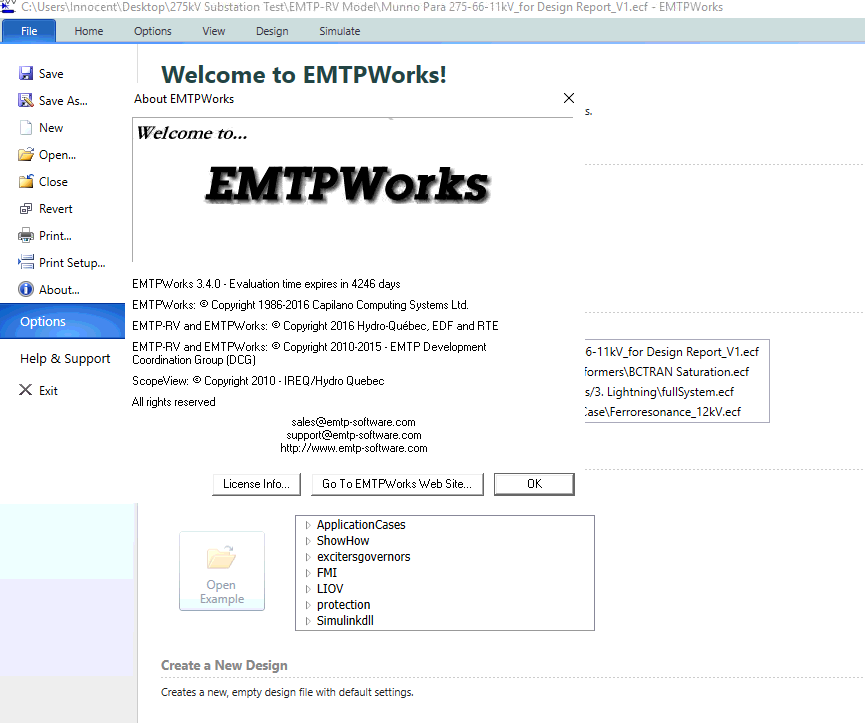Screen dimensions: 865x723
Task: Select the LIOV folder label
Action: click(330, 588)
